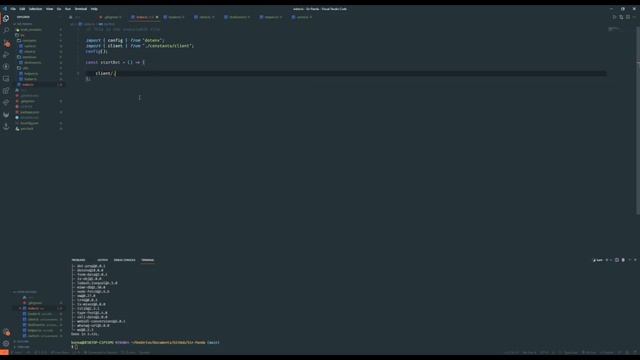640x360 pixels.
Task: Click the bash terminal label in the panel toolbar
Action: (598, 260)
